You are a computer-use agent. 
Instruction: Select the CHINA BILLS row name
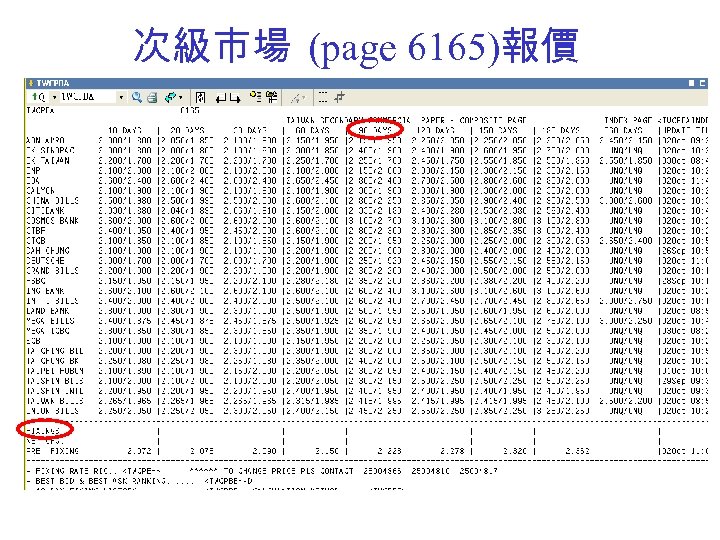click(x=52, y=201)
